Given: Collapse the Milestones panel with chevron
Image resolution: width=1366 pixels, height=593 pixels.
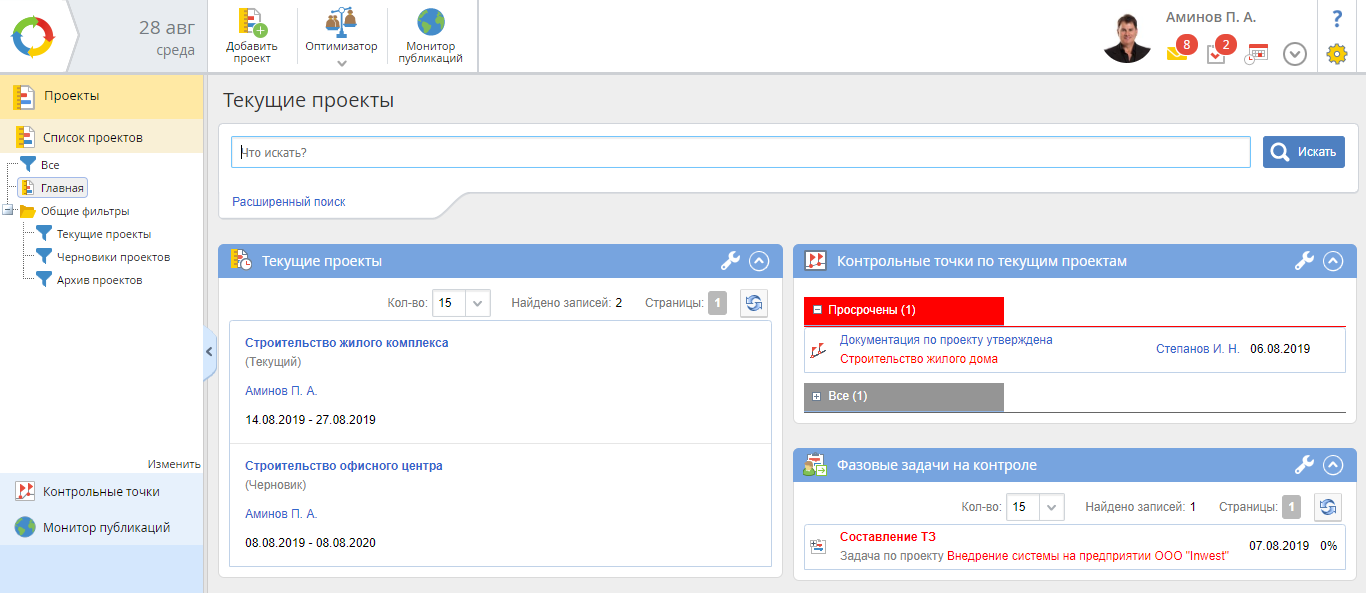Looking at the screenshot, I should coord(1332,261).
